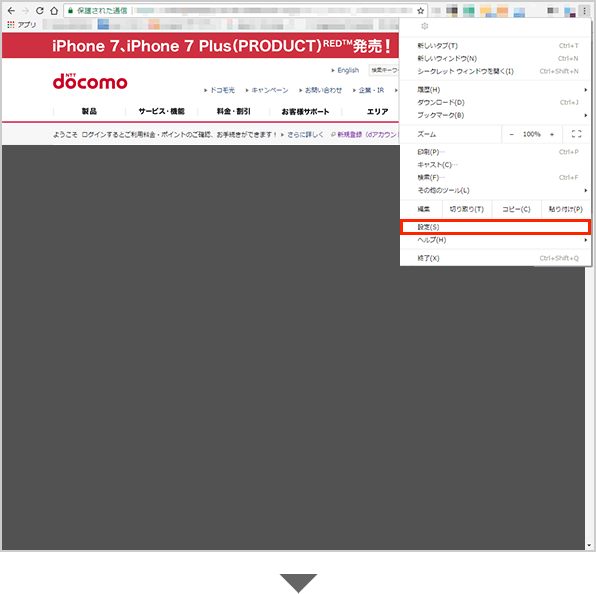Open the お客様サポート navigation tab
The height and width of the screenshot is (594, 596).
pos(305,111)
